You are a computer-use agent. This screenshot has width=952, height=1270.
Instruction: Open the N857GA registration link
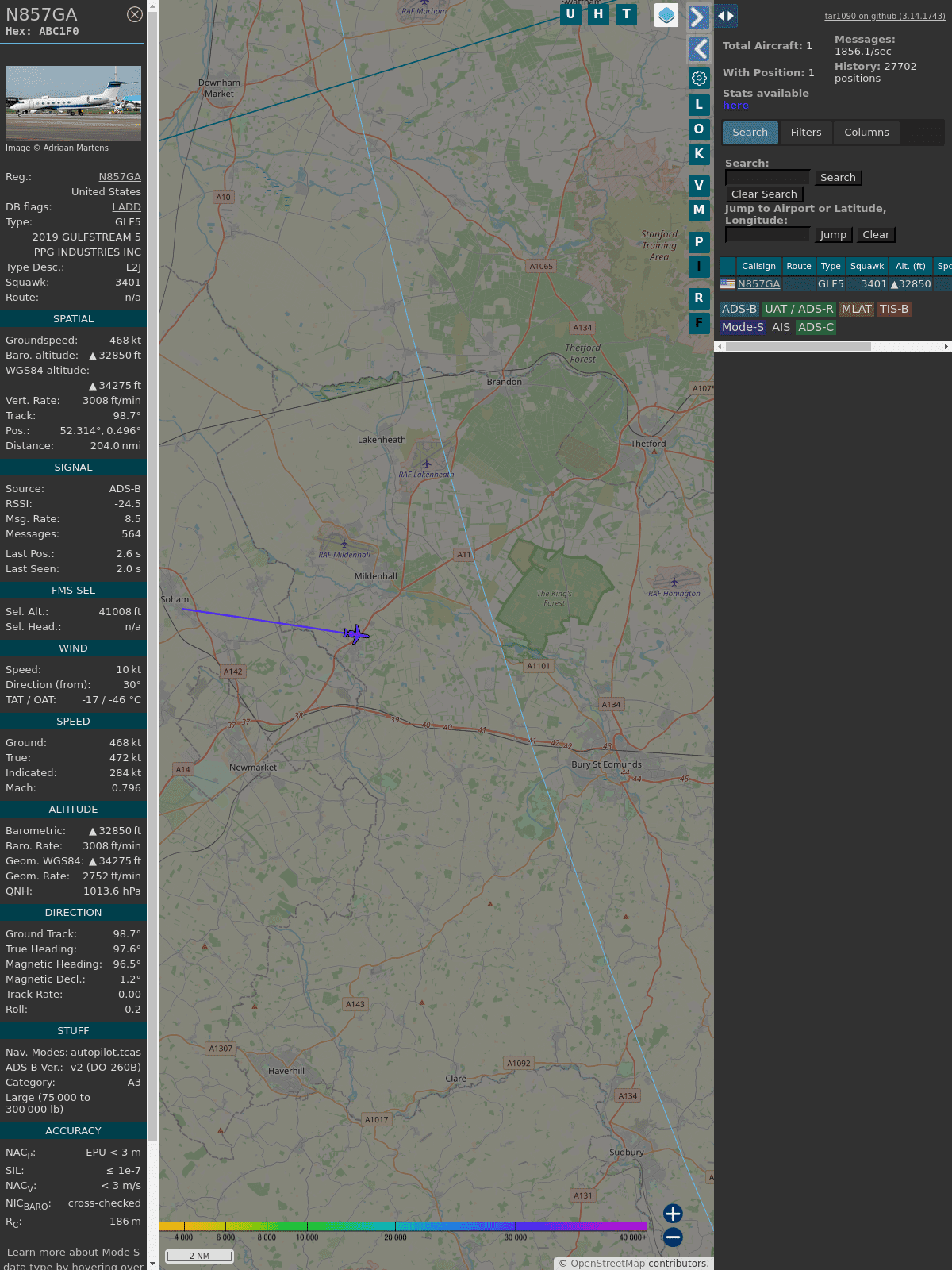click(120, 177)
